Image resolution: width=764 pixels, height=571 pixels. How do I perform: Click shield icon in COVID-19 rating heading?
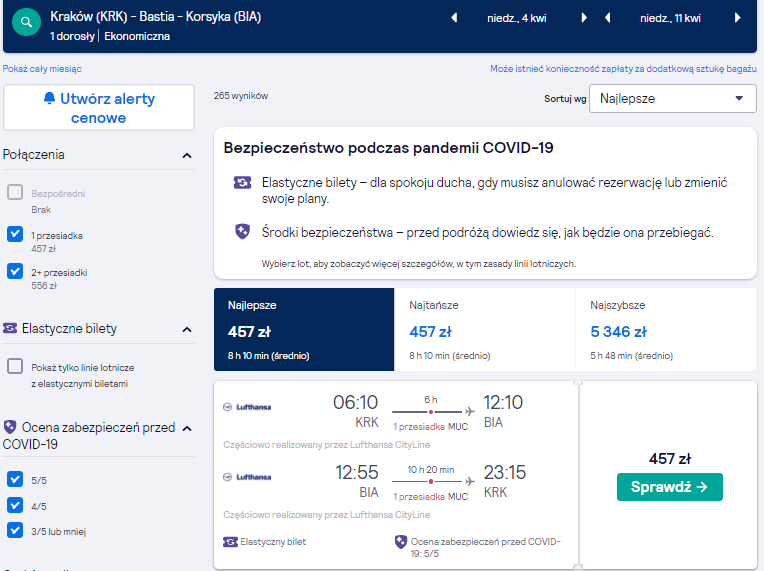tap(10, 427)
